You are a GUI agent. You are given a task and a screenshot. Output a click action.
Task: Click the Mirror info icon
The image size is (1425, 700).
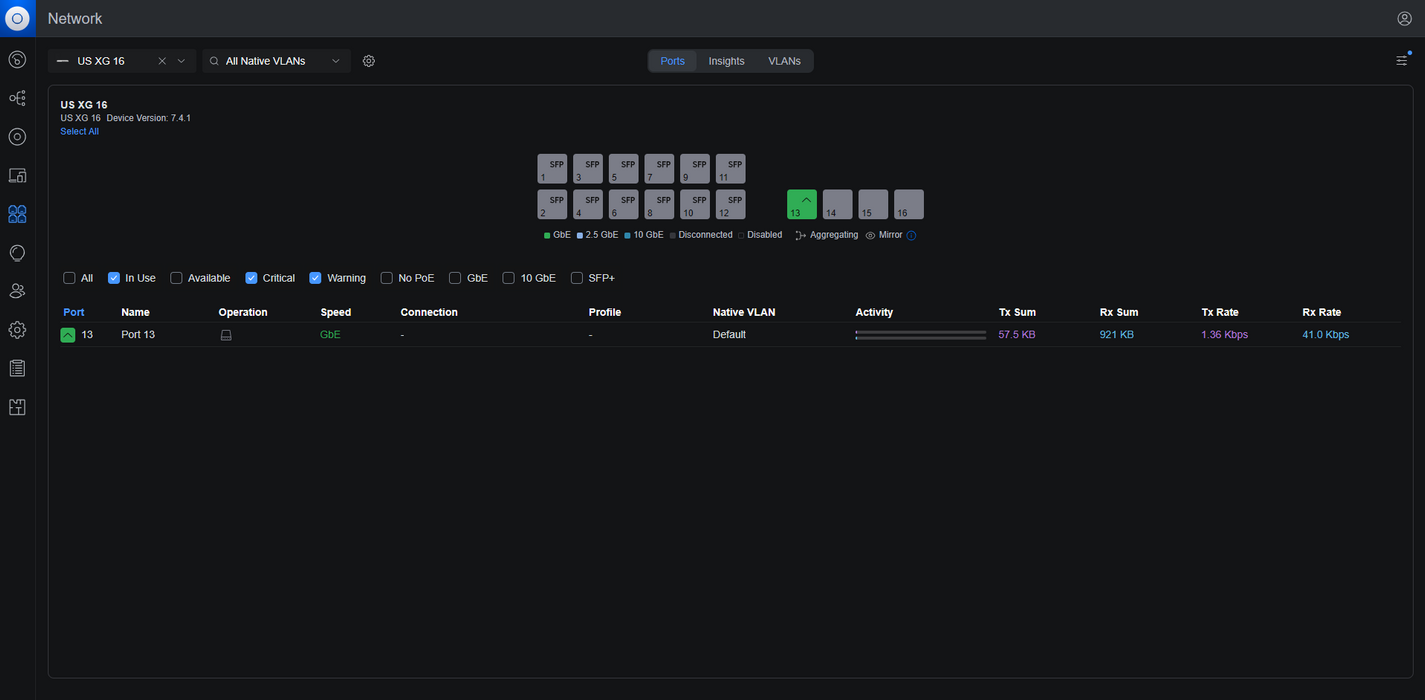click(911, 236)
